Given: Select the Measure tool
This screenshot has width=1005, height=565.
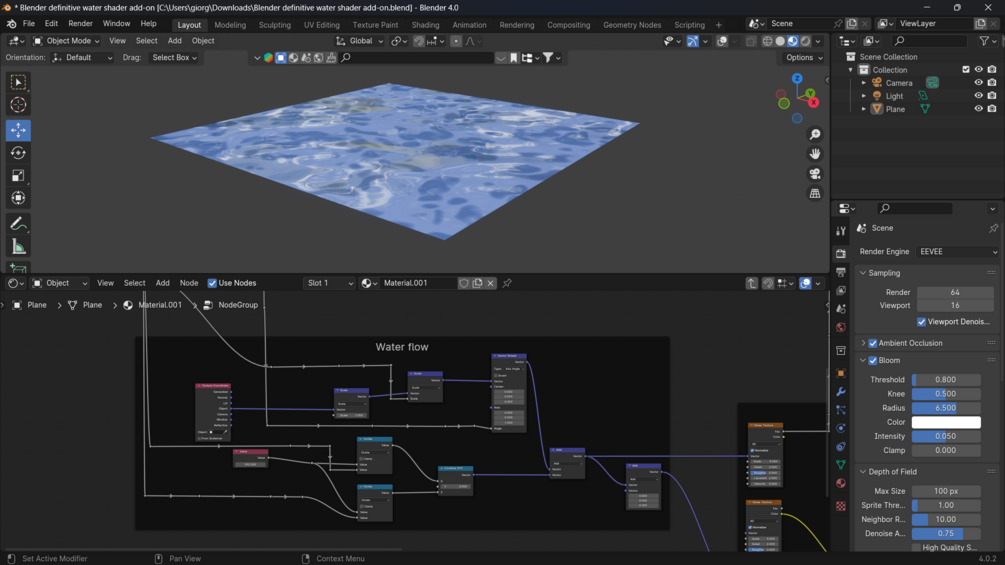Looking at the screenshot, I should click(18, 247).
